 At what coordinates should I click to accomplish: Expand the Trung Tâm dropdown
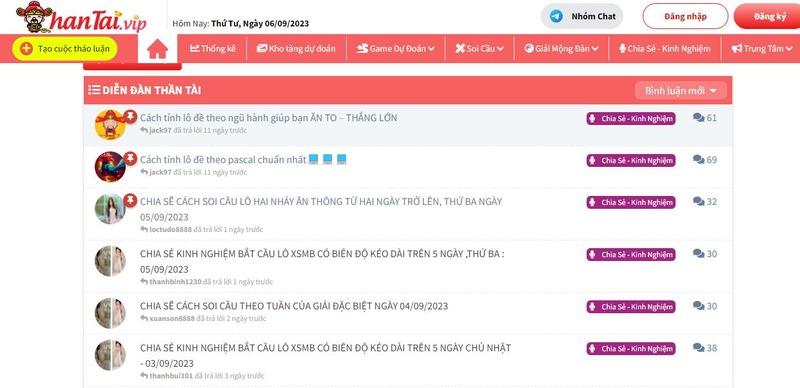(x=761, y=48)
